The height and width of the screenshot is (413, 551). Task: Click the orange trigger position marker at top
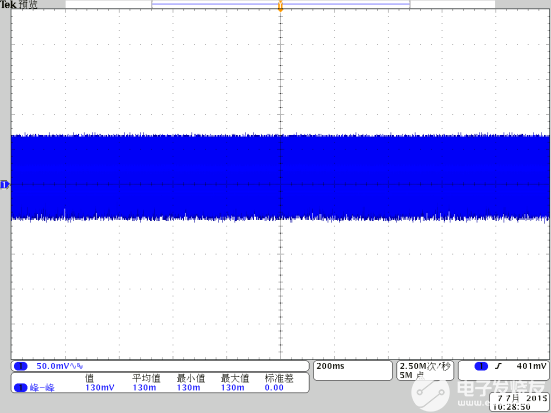(x=280, y=6)
